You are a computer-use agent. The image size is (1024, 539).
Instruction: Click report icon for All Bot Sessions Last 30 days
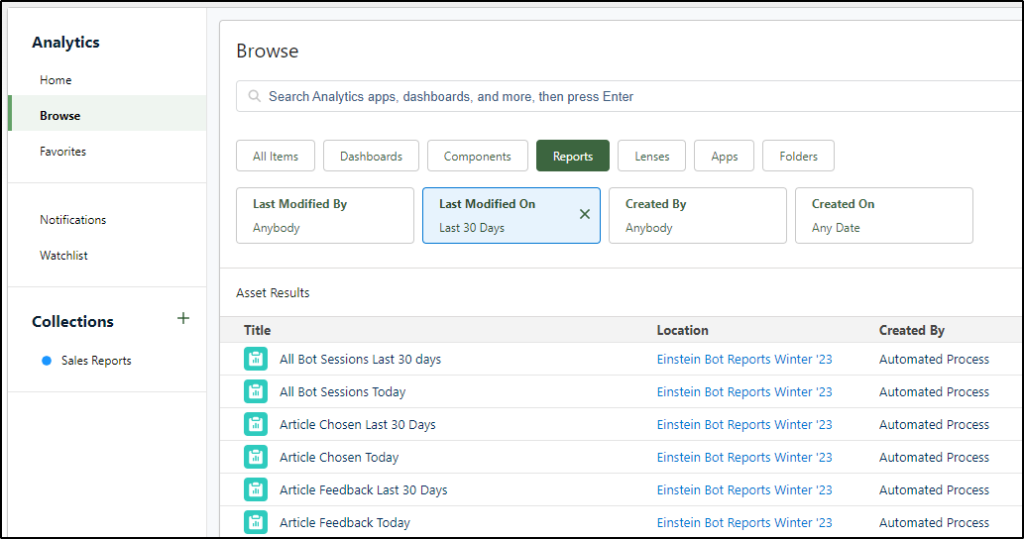[x=256, y=359]
